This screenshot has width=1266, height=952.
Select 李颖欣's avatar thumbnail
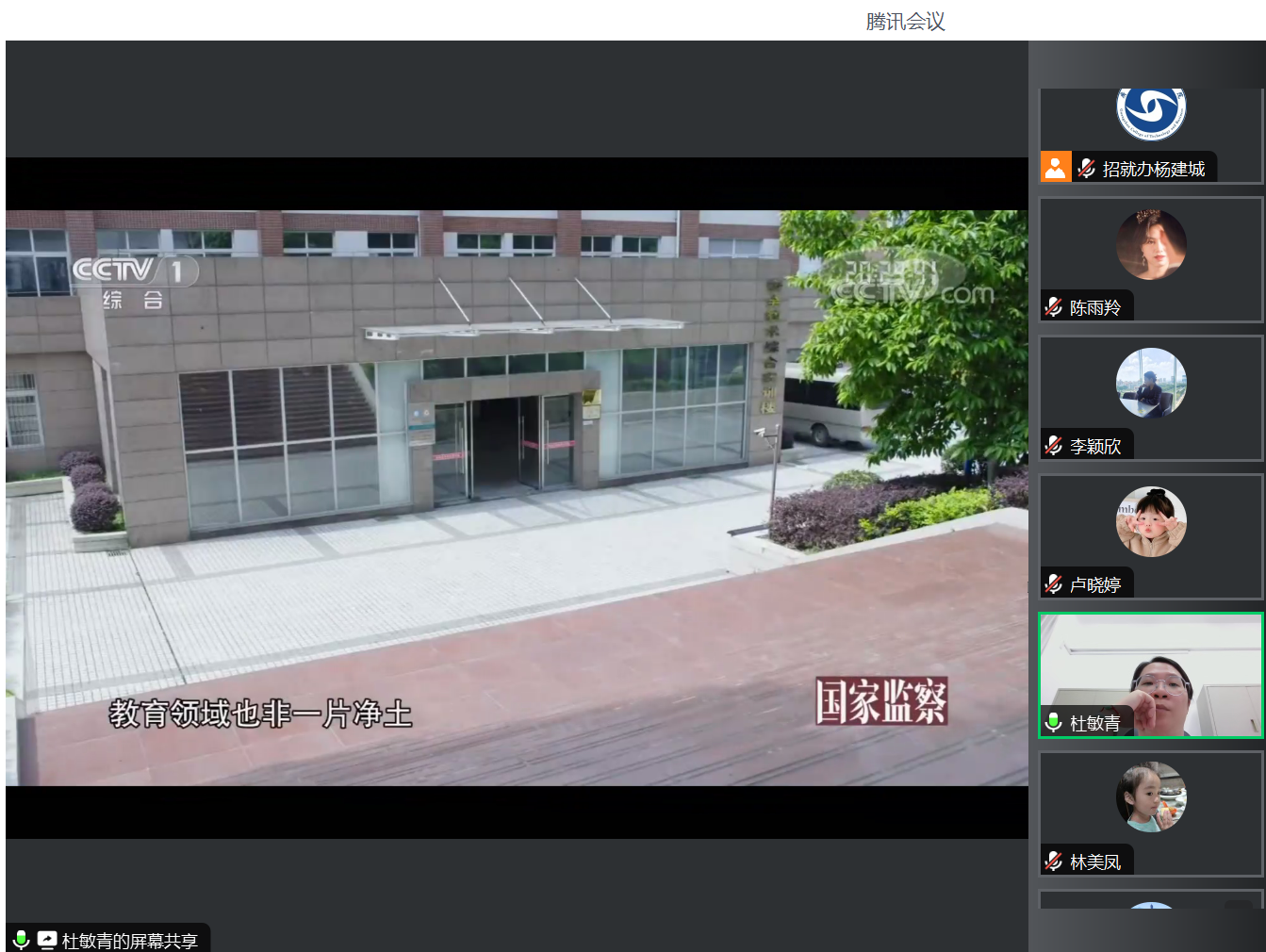click(1151, 383)
